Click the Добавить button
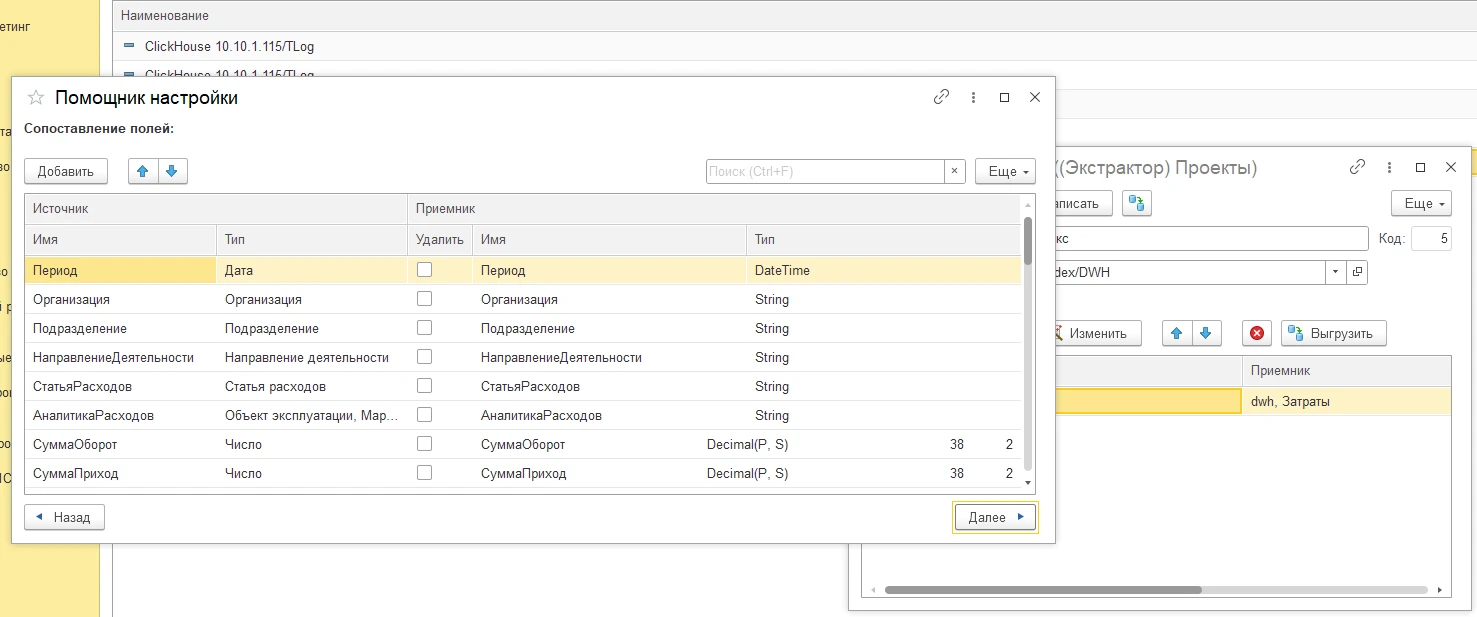Screen dimensions: 1477x617 pyautogui.click(x=66, y=171)
